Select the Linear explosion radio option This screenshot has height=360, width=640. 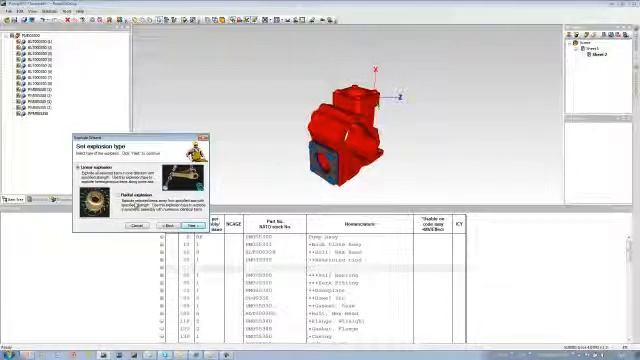pyautogui.click(x=78, y=167)
